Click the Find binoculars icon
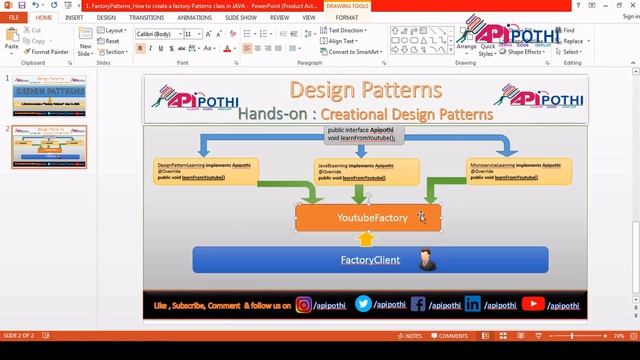This screenshot has height=360, width=640. [x=558, y=30]
